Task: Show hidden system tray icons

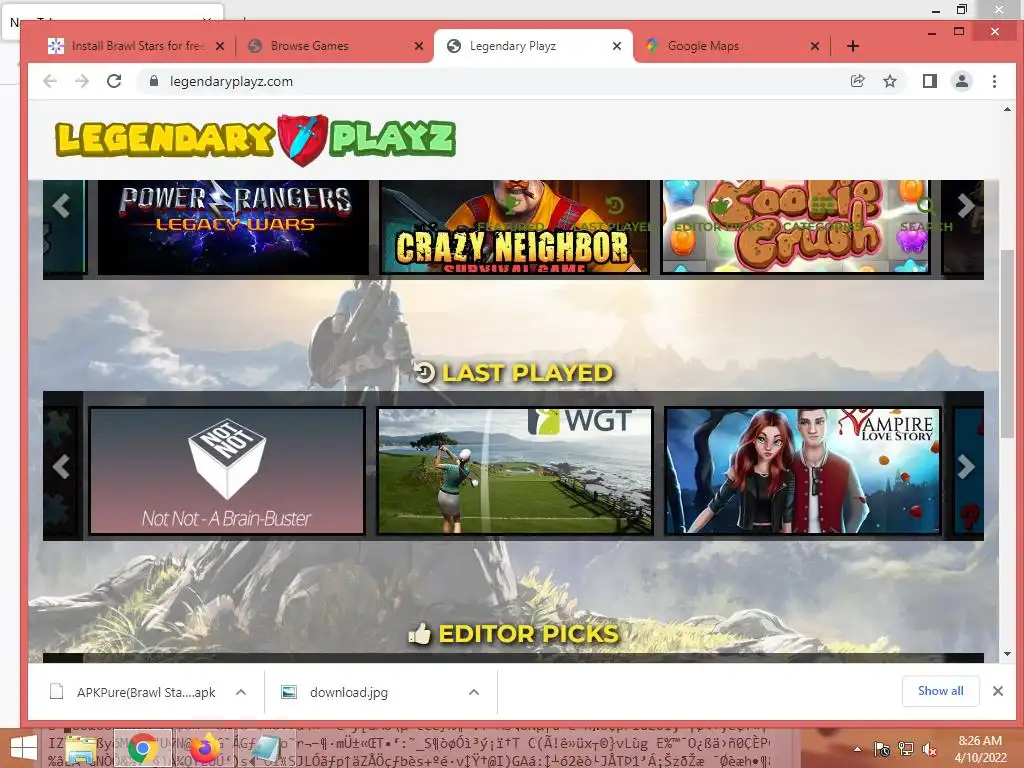Action: coord(857,749)
